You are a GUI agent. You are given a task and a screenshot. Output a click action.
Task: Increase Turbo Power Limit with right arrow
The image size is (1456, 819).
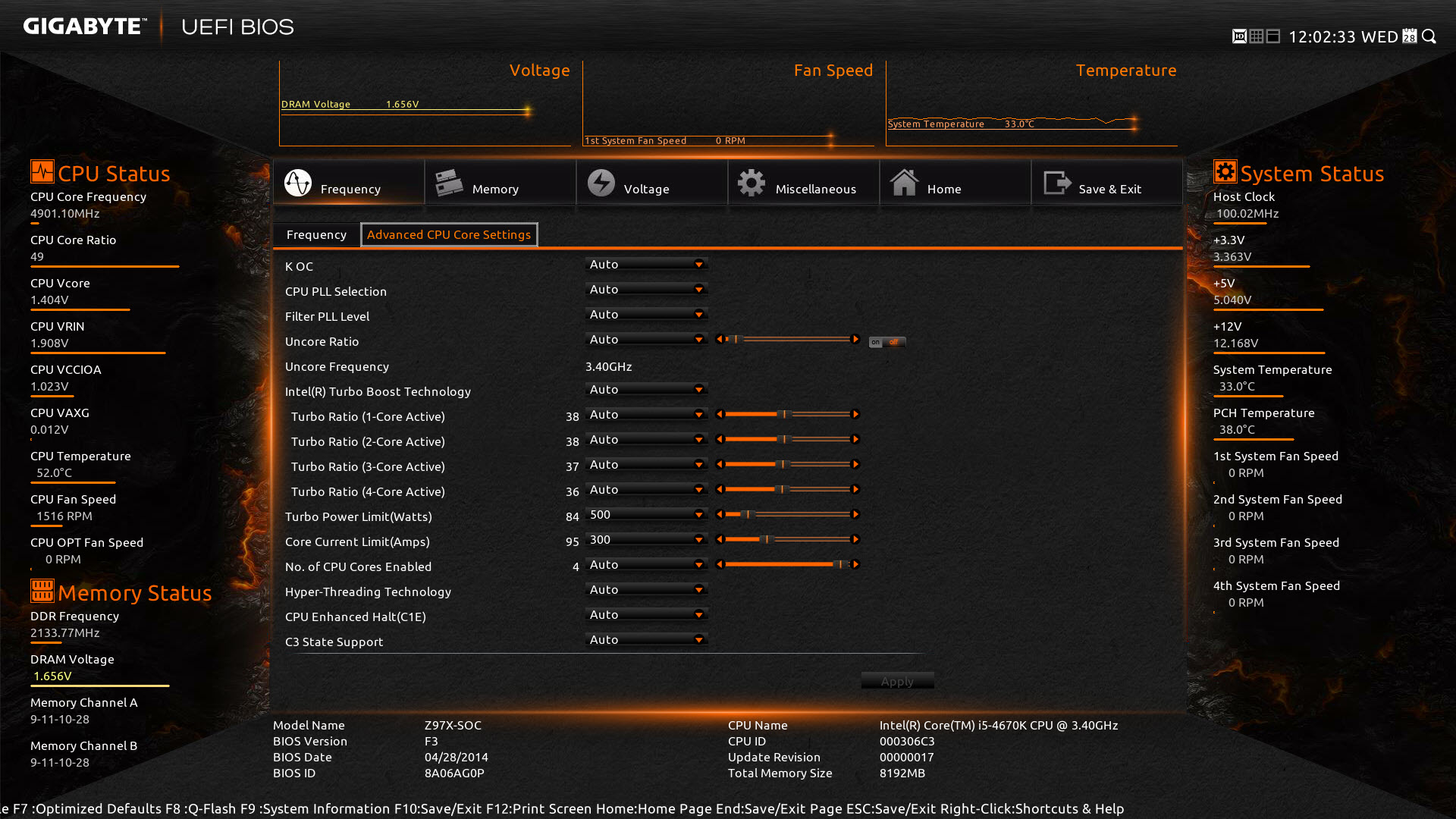pyautogui.click(x=855, y=514)
